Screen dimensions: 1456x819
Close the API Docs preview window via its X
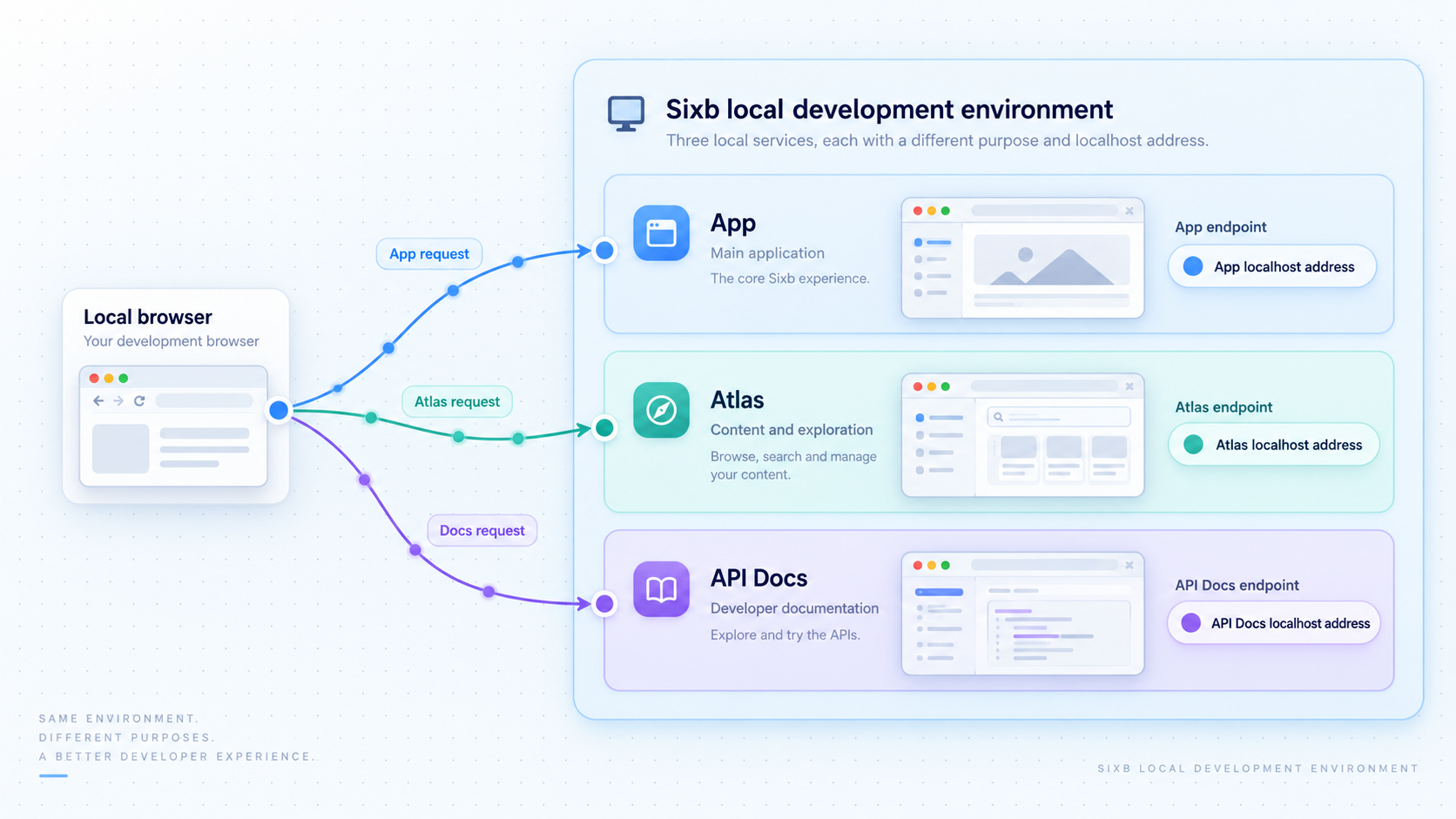pos(1129,565)
